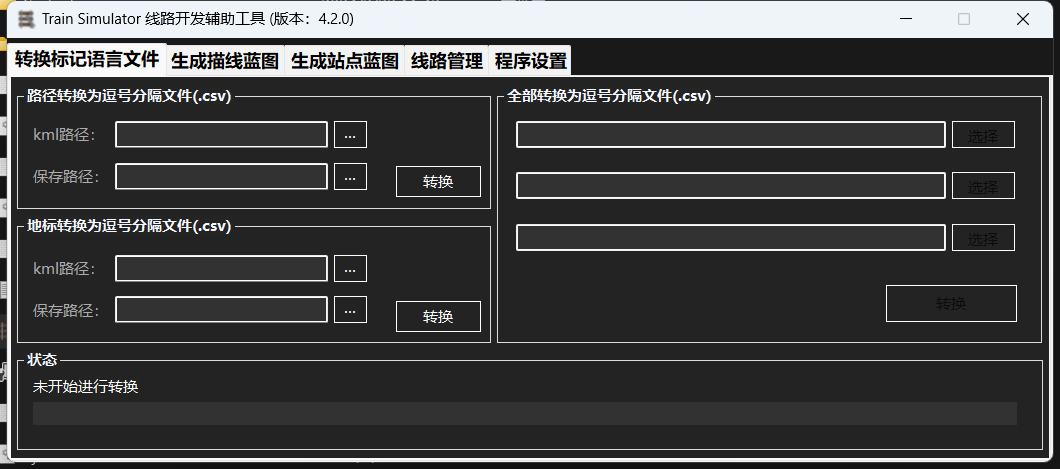Browse 保存路径 with ... button in 地标转换 group
Image resolution: width=1060 pixels, height=469 pixels.
(x=350, y=310)
